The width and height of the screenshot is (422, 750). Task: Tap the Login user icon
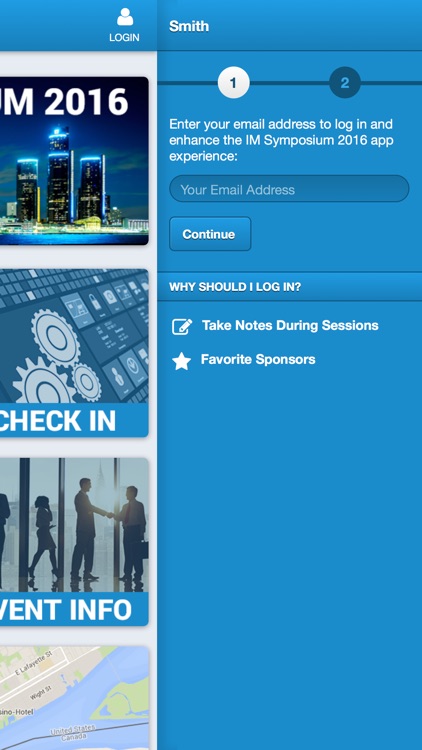point(125,17)
